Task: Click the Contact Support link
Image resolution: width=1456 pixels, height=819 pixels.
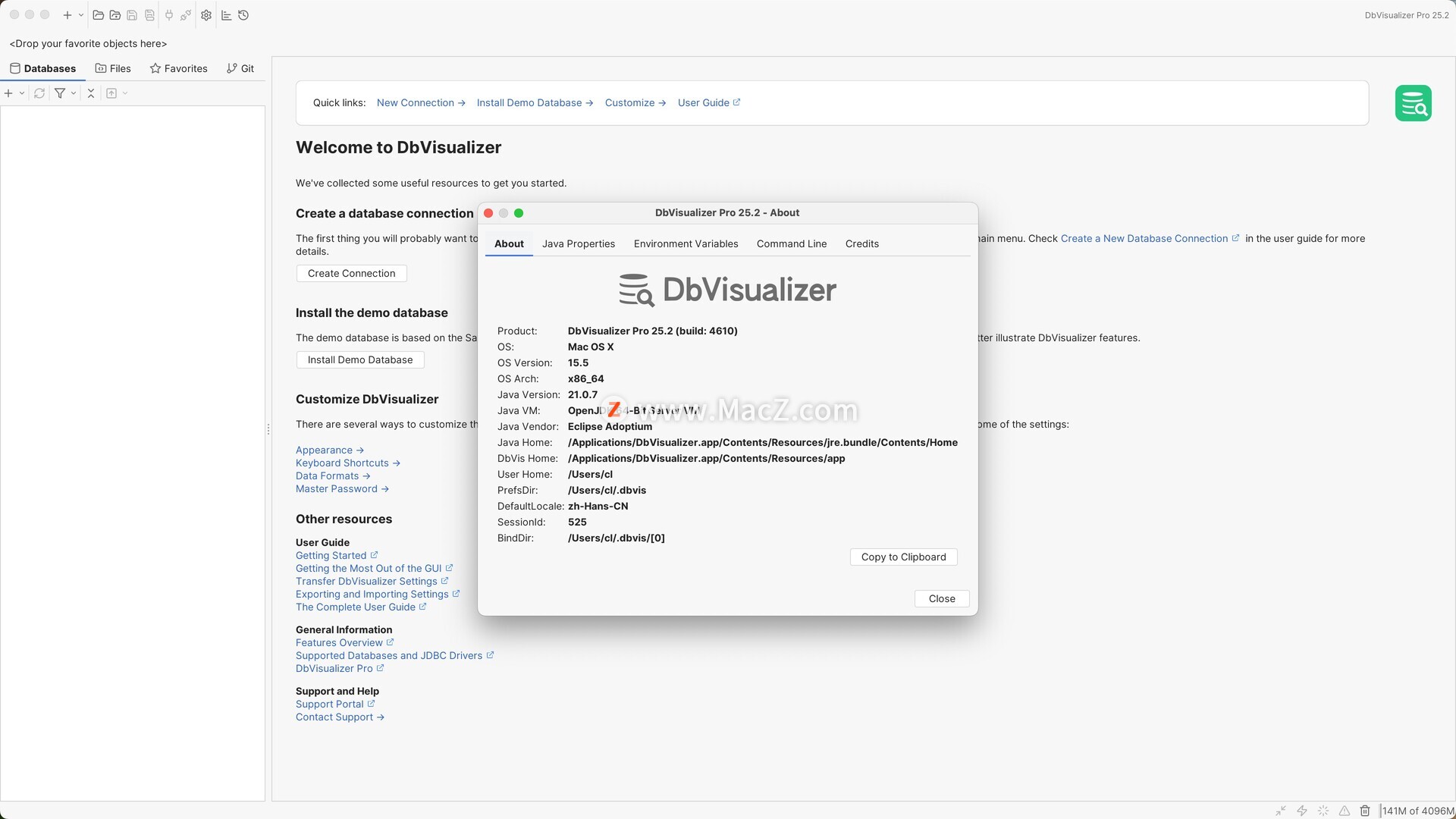Action: (x=340, y=717)
